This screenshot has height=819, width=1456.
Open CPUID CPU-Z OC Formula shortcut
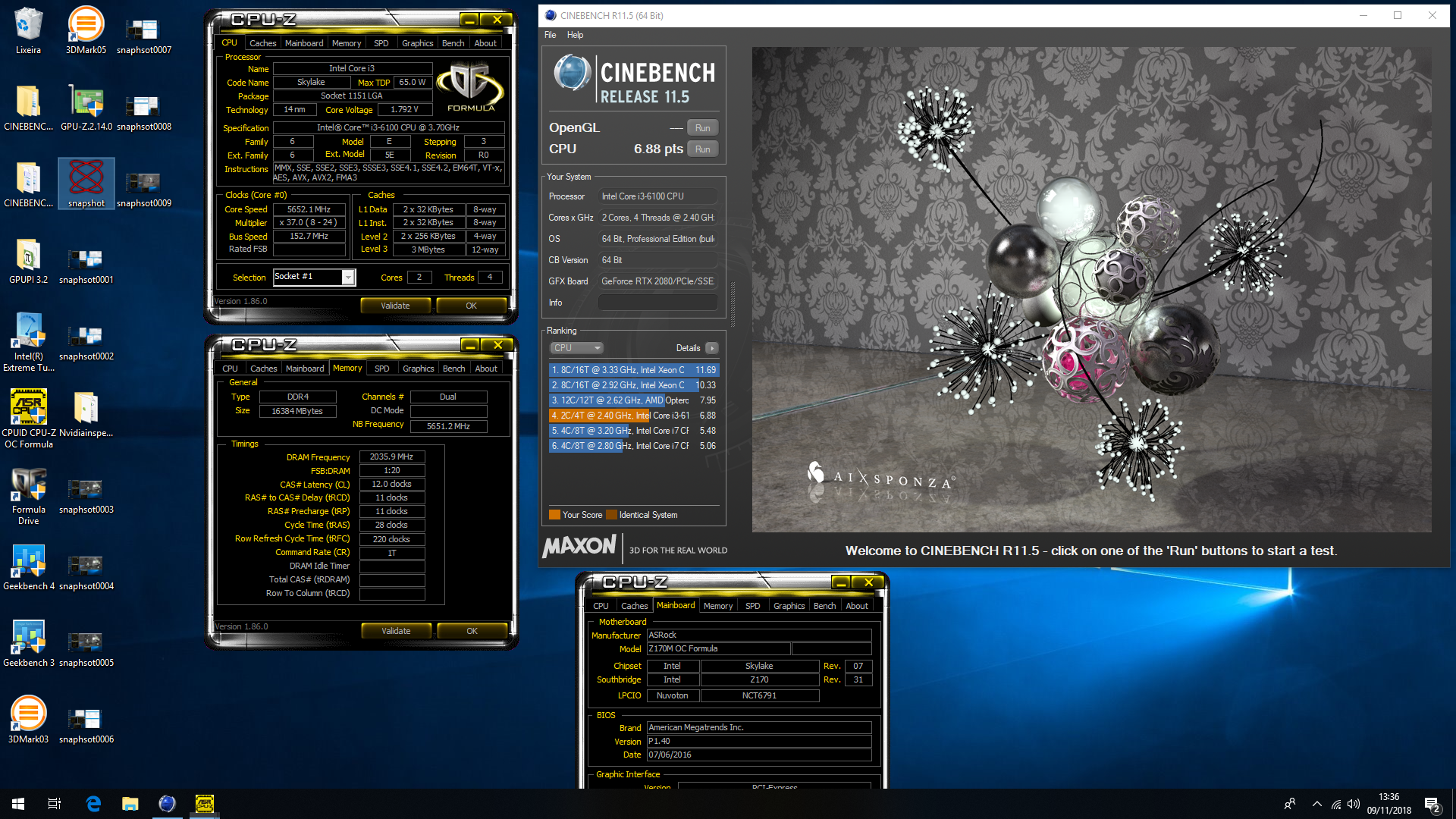(x=28, y=418)
